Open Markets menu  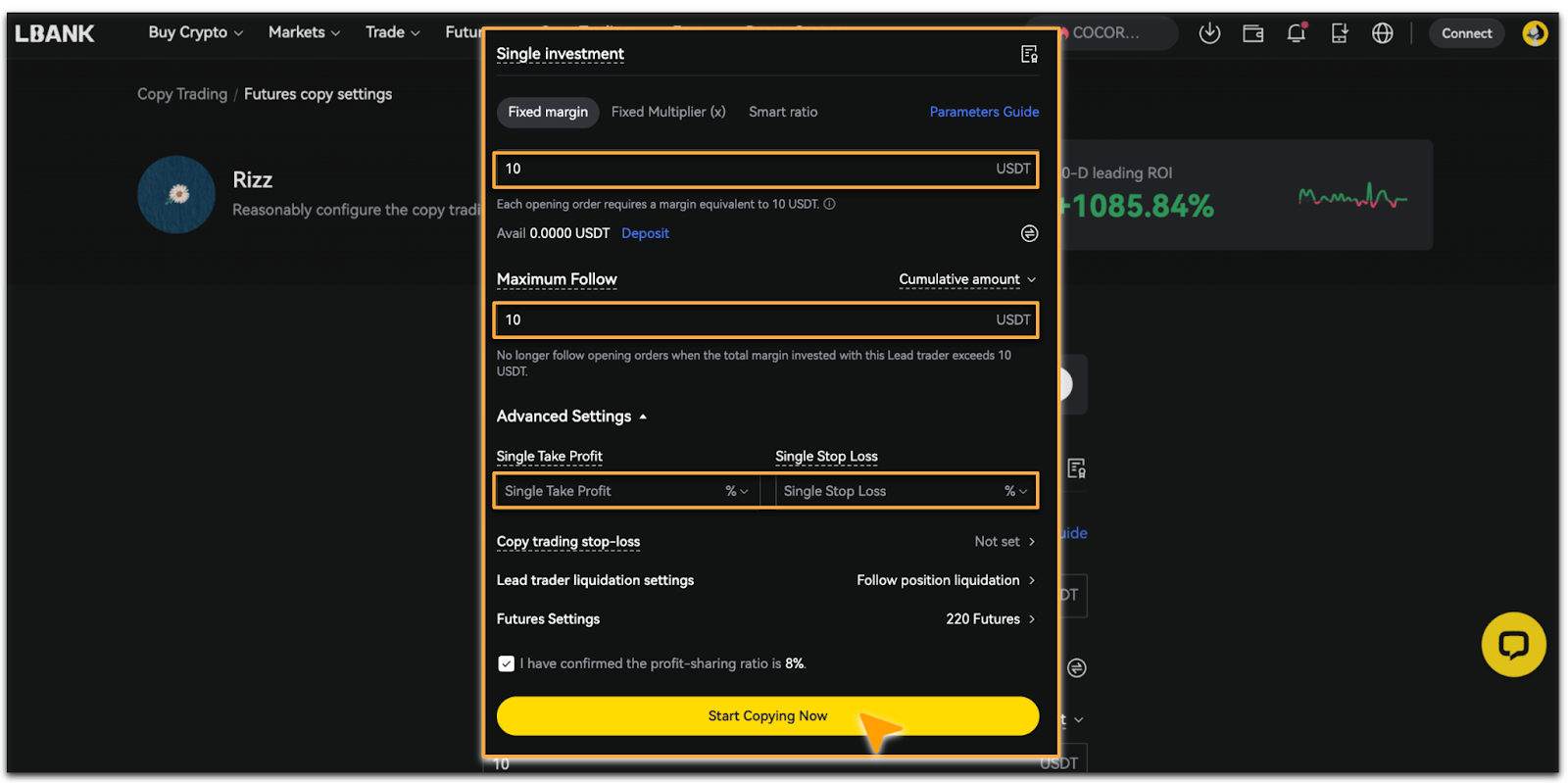point(305,32)
